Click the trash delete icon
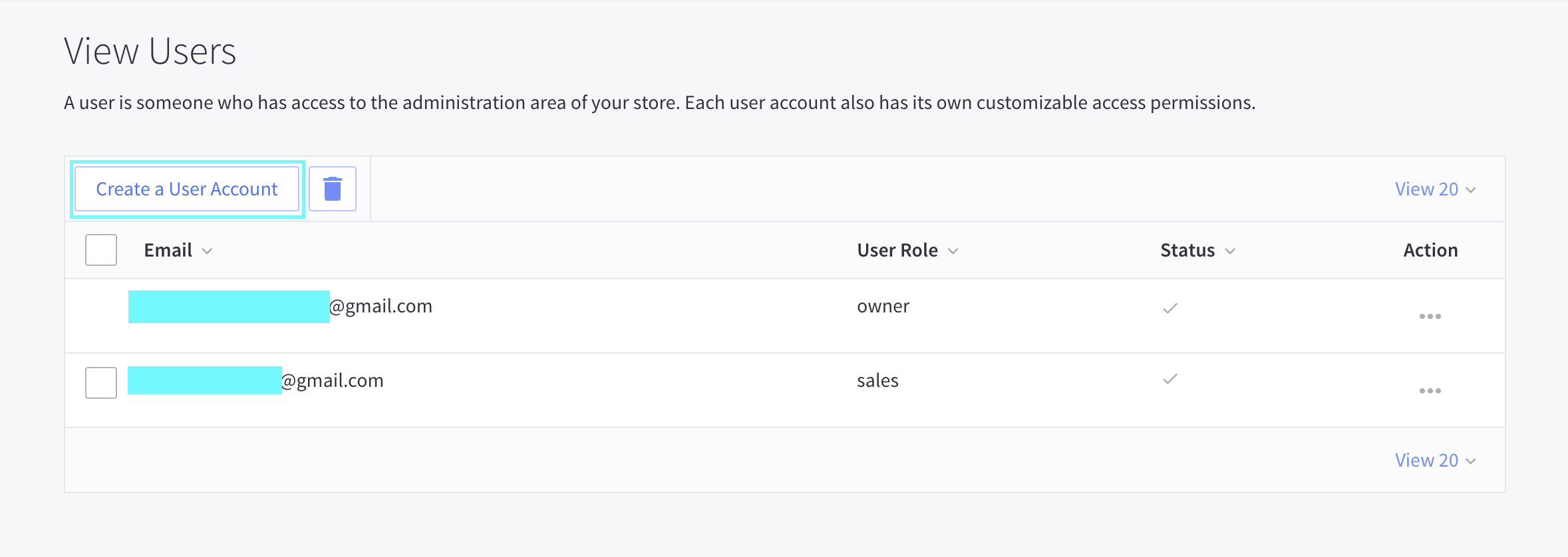The width and height of the screenshot is (1568, 557). (333, 189)
